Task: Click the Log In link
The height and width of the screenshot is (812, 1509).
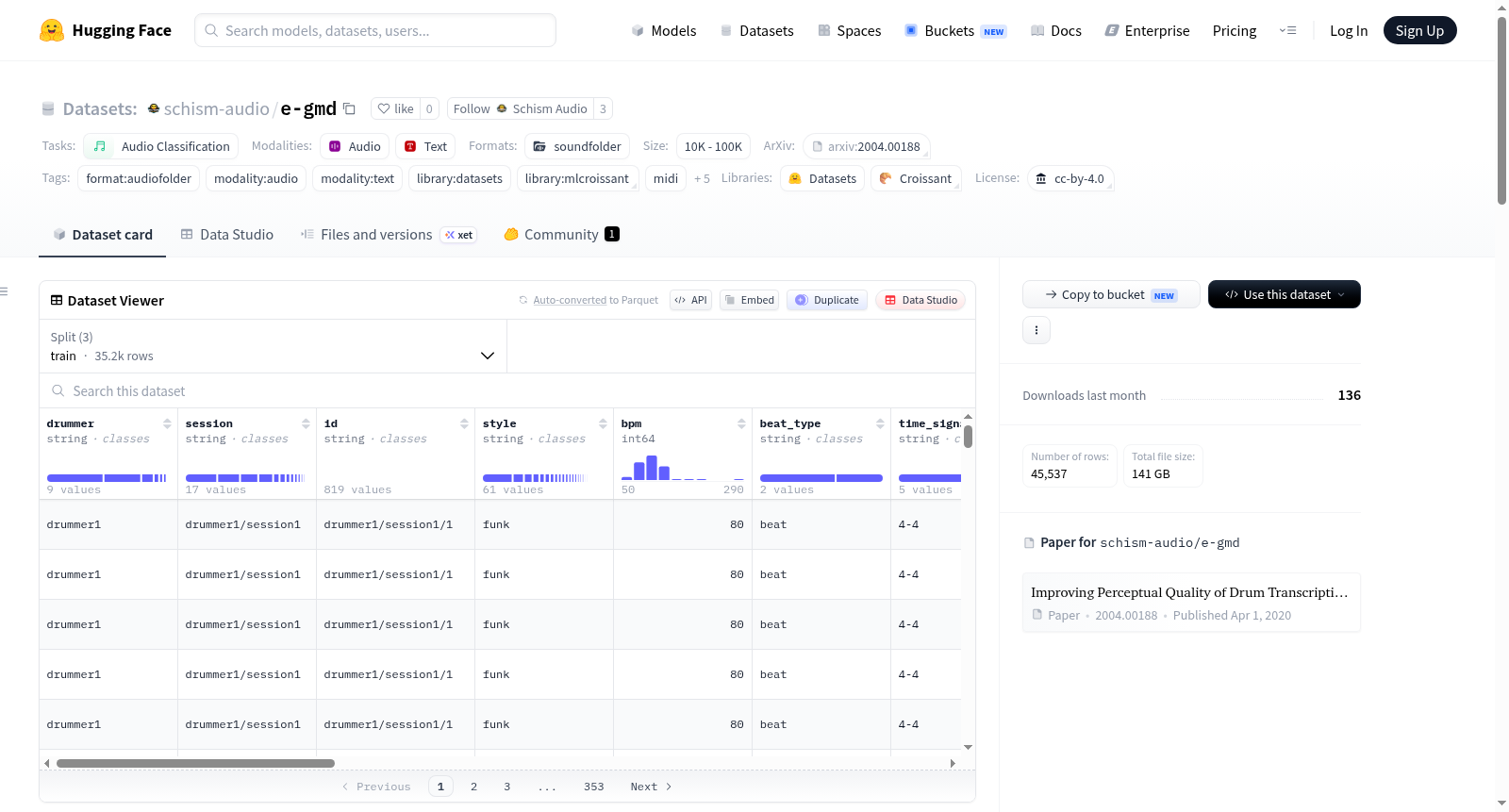Action: [1349, 31]
